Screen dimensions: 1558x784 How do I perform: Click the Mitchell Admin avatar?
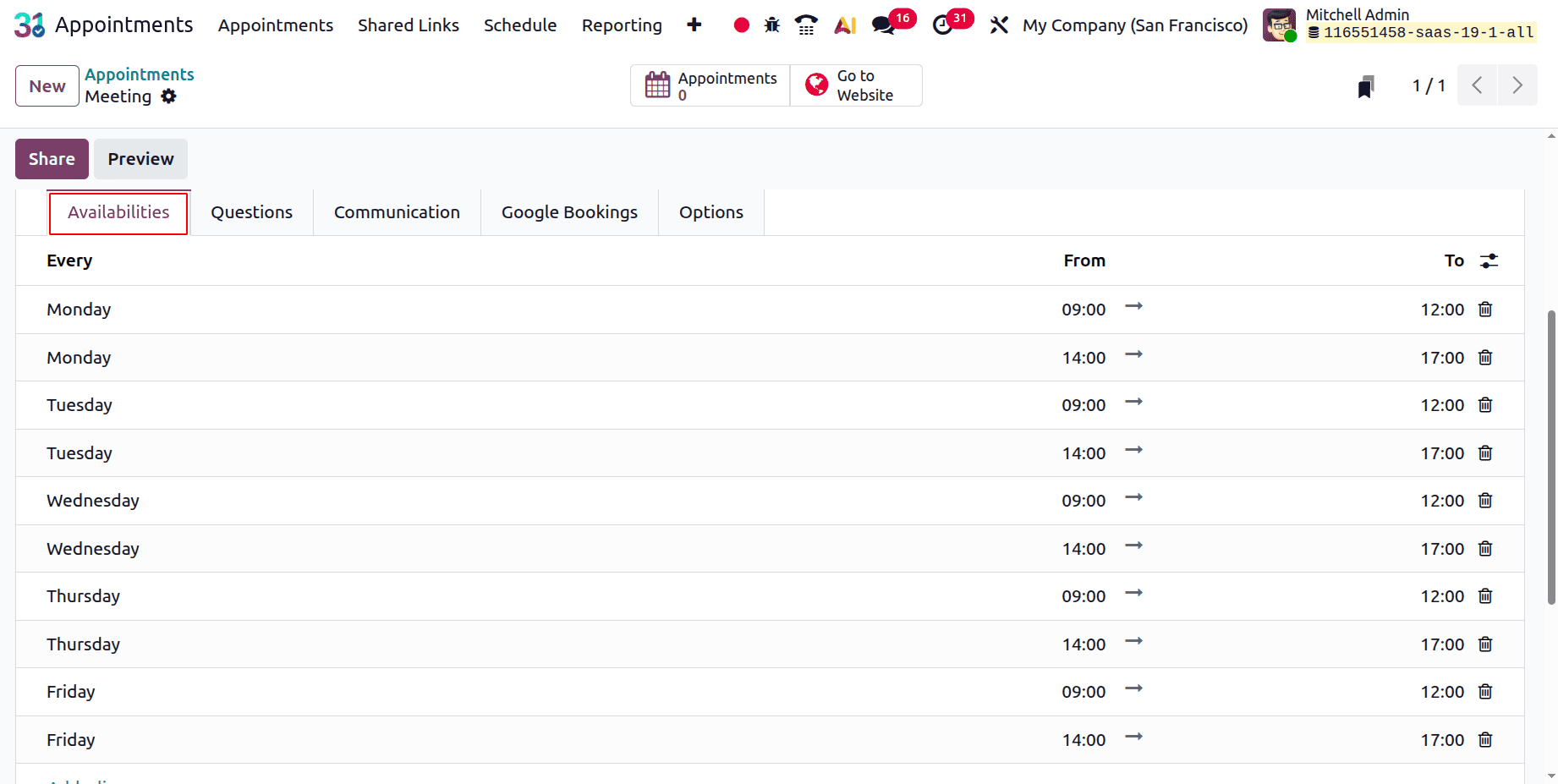pos(1279,25)
